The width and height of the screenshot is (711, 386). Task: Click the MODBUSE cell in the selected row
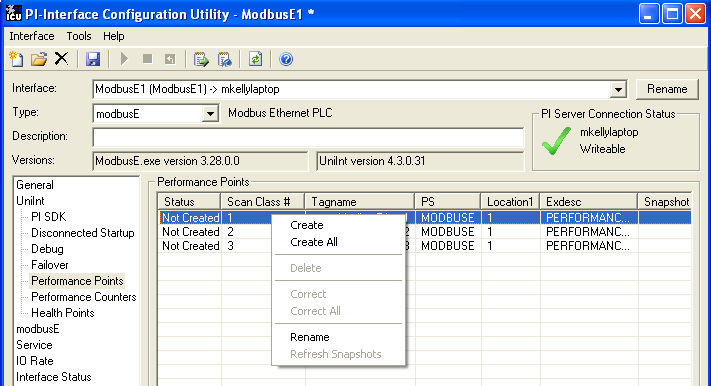448,218
